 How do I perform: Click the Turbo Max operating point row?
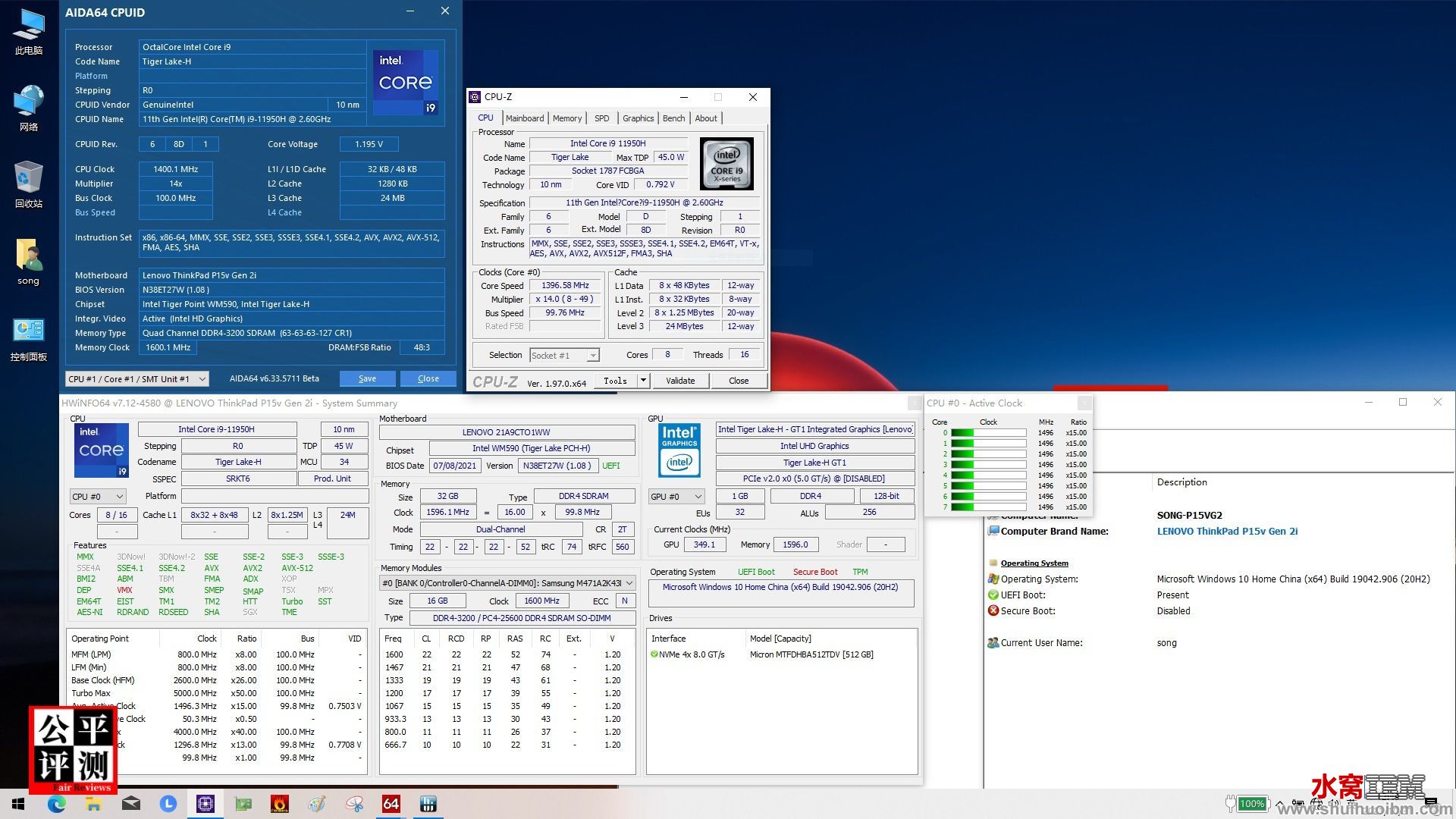tap(218, 693)
